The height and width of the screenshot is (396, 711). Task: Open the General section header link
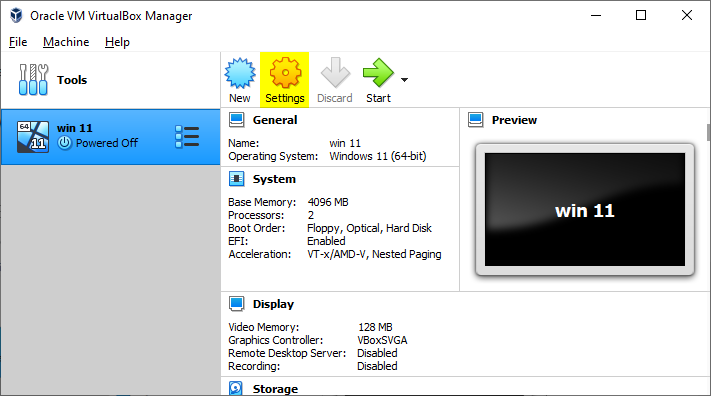(x=275, y=120)
